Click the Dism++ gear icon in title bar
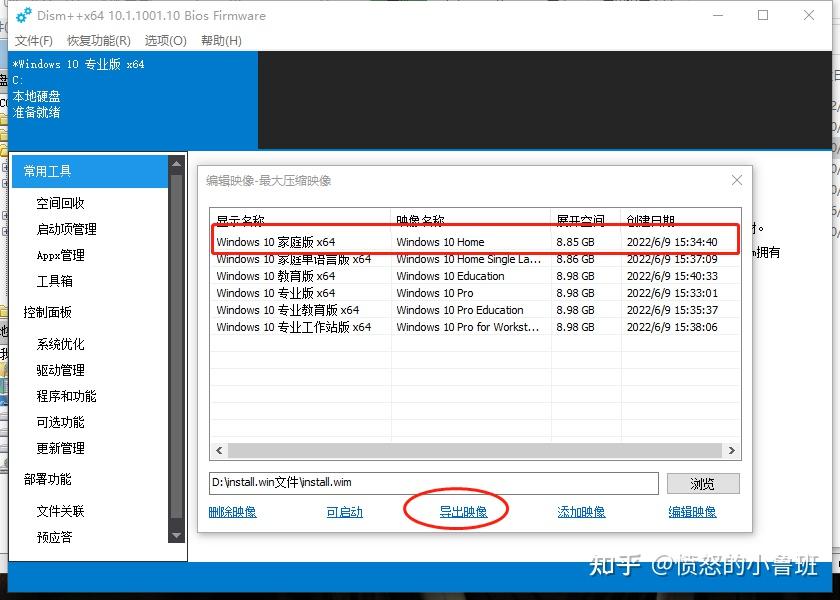 [x=24, y=16]
